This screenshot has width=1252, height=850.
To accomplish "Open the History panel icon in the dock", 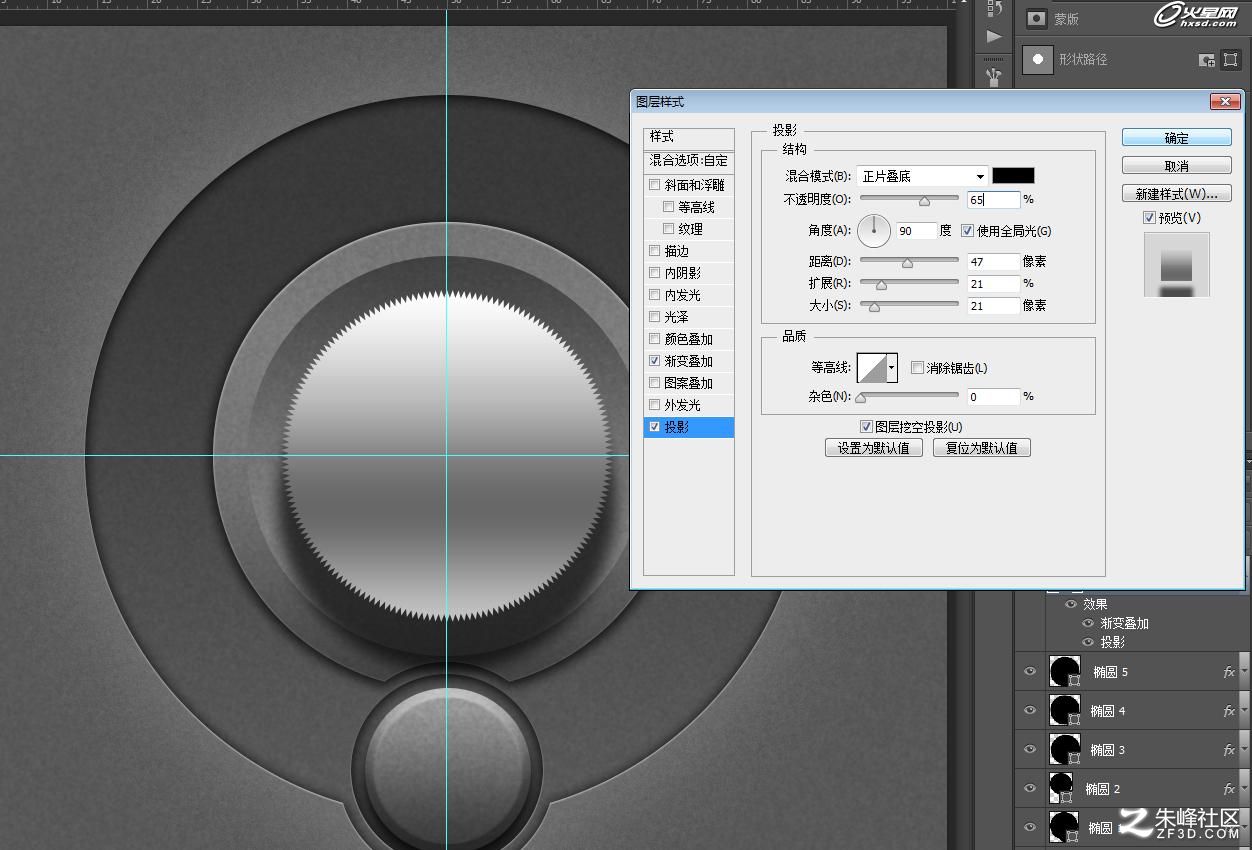I will tap(993, 8).
